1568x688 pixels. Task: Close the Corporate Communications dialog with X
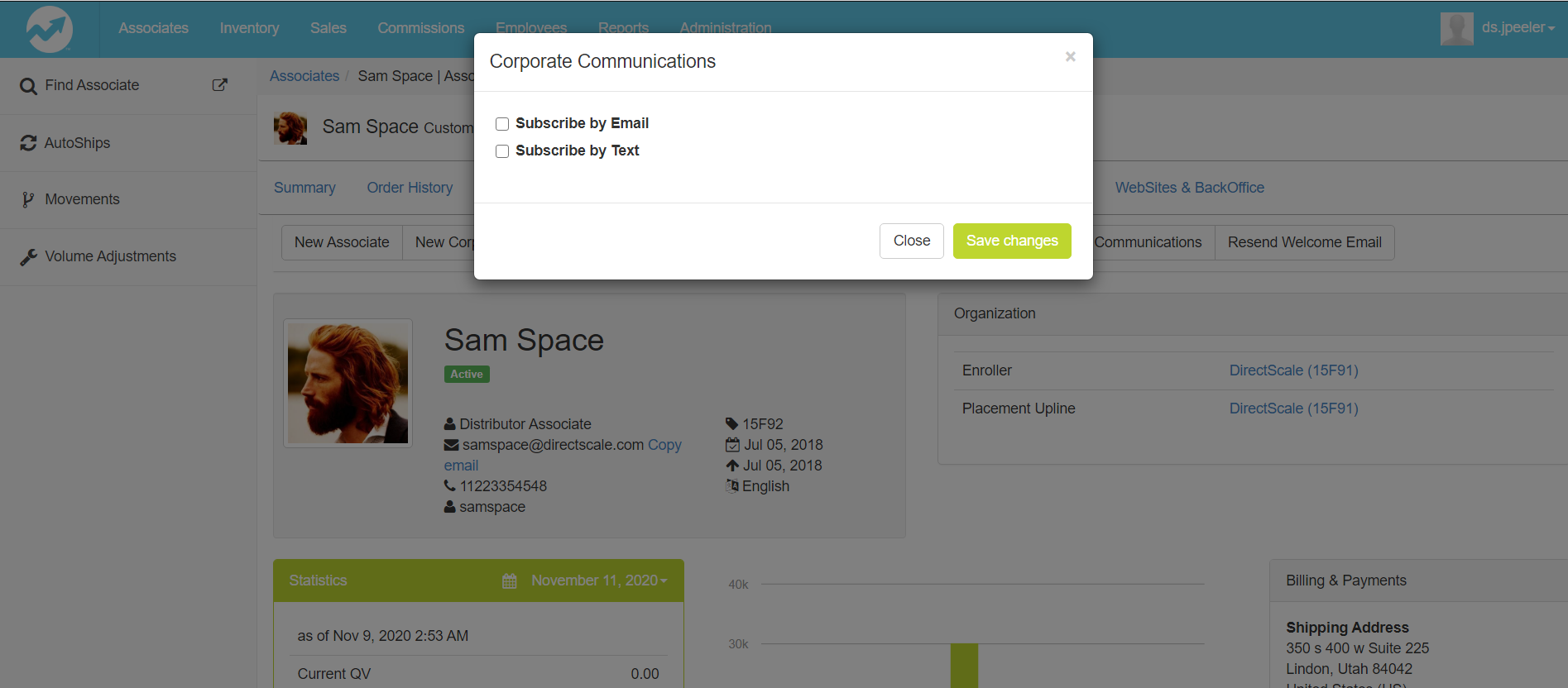[1070, 57]
